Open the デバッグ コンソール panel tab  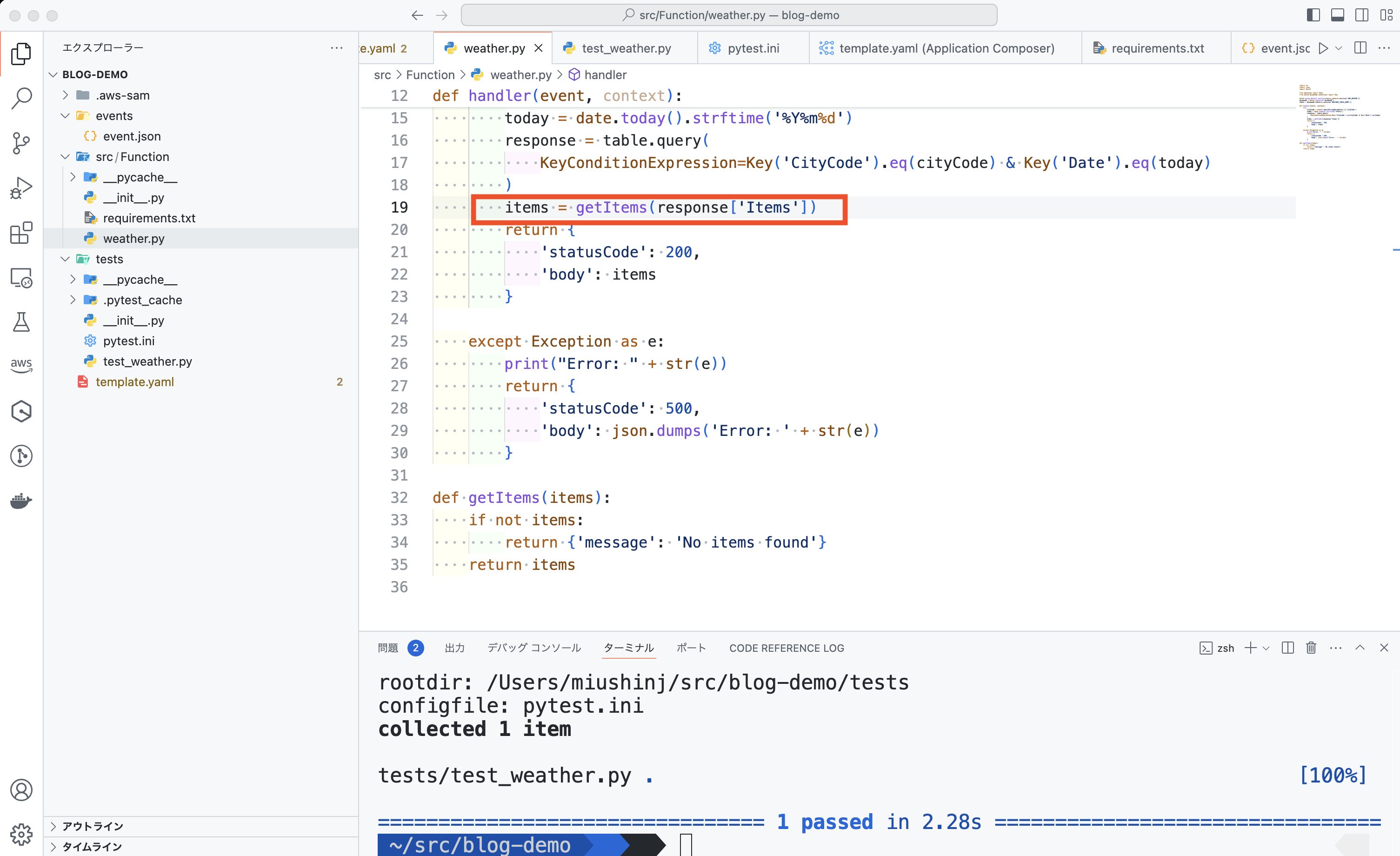pos(534,648)
